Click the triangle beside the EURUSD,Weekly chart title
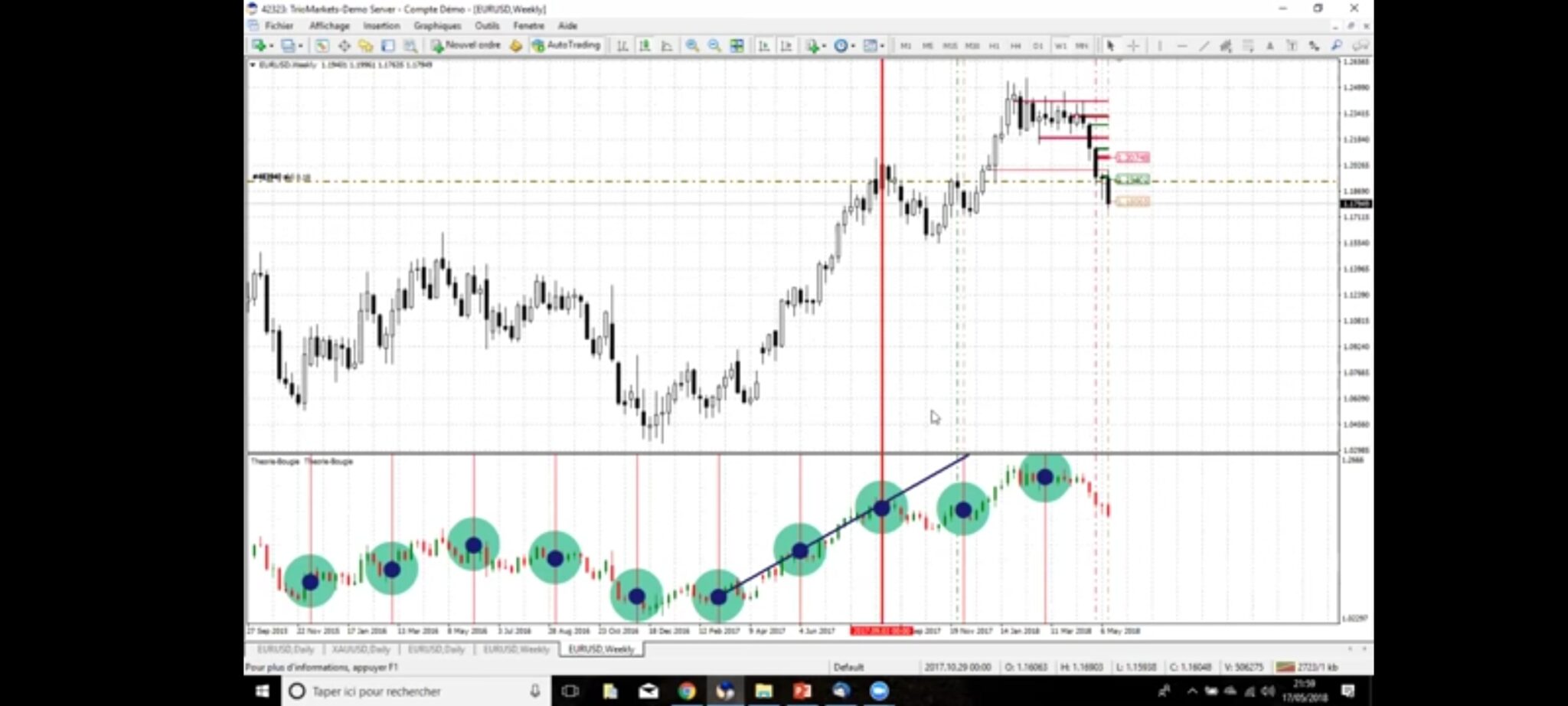1568x706 pixels. [253, 65]
